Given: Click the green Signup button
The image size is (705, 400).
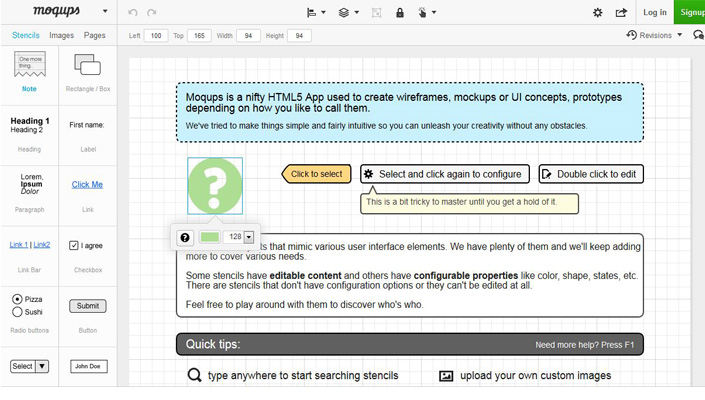Looking at the screenshot, I should [x=689, y=12].
